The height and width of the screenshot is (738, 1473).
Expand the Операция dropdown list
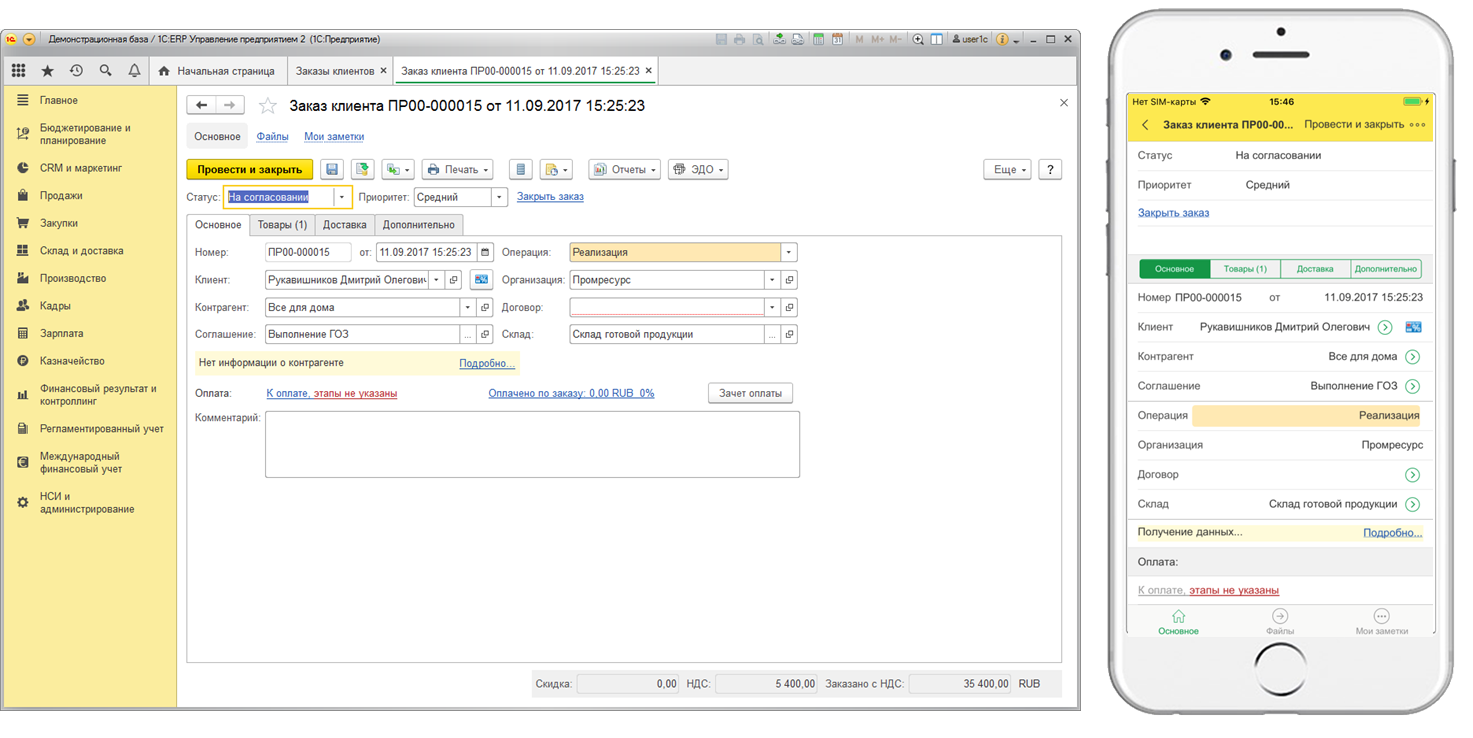[788, 253]
